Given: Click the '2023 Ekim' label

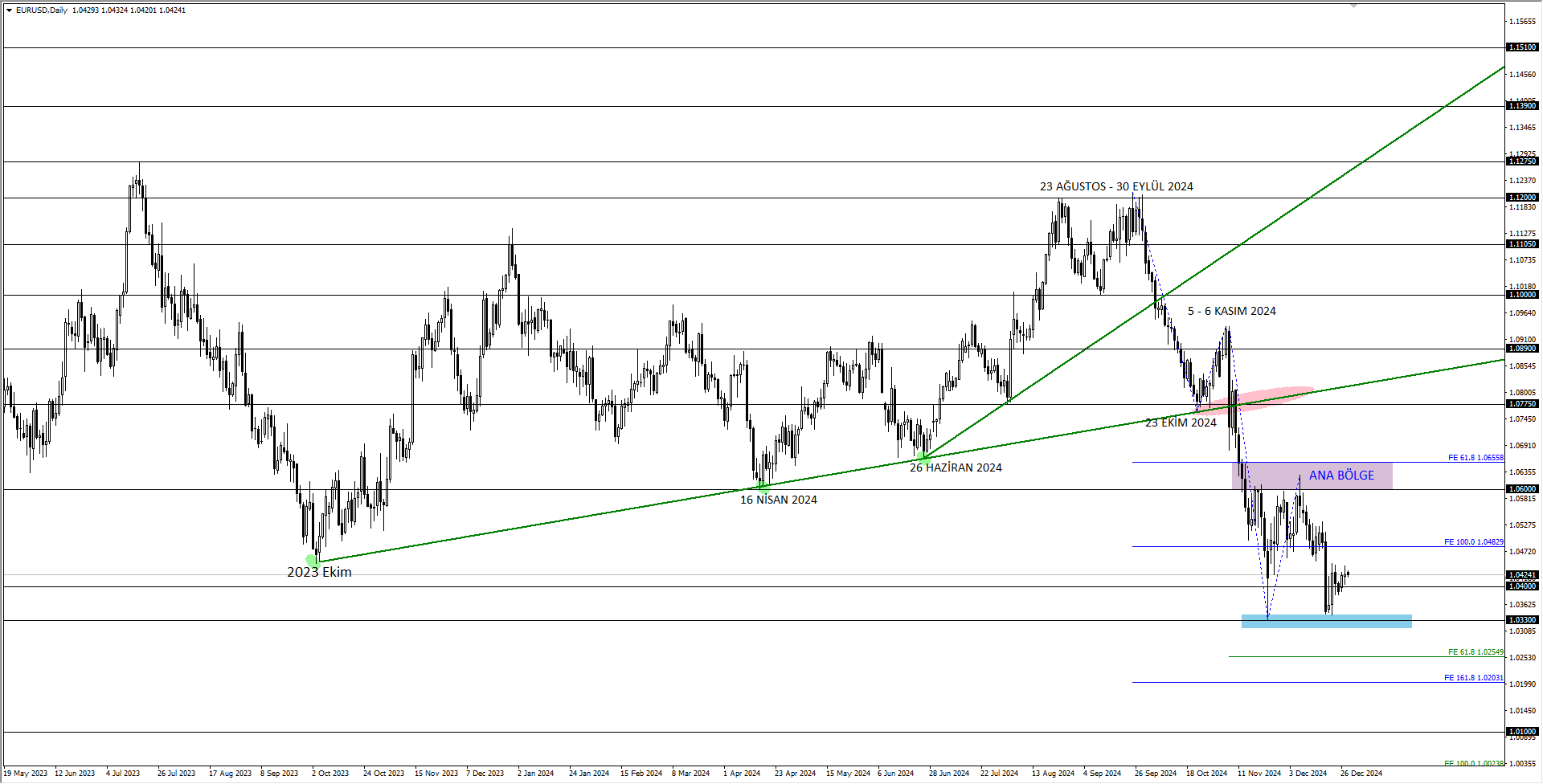Looking at the screenshot, I should point(319,572).
